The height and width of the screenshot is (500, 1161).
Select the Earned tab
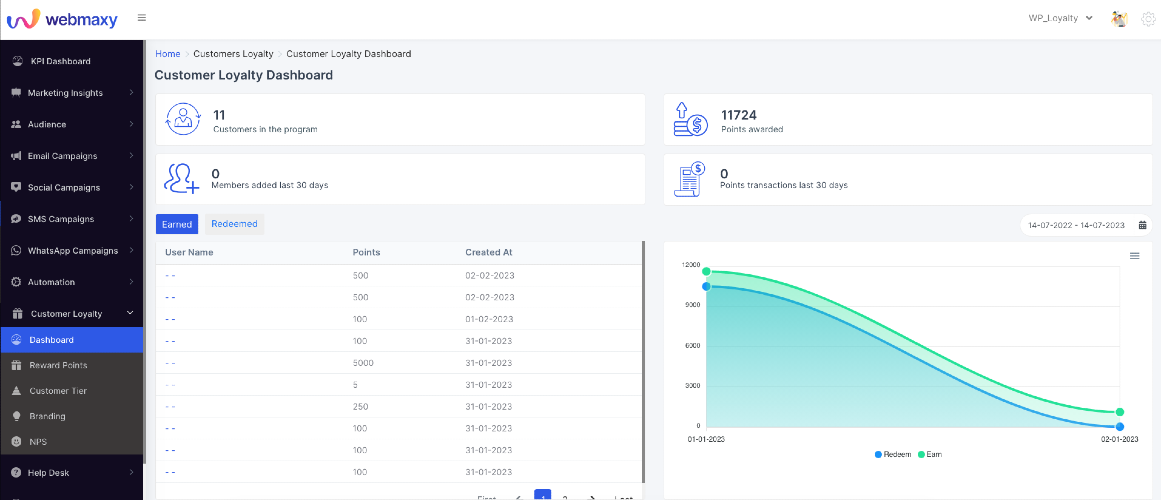pos(177,224)
